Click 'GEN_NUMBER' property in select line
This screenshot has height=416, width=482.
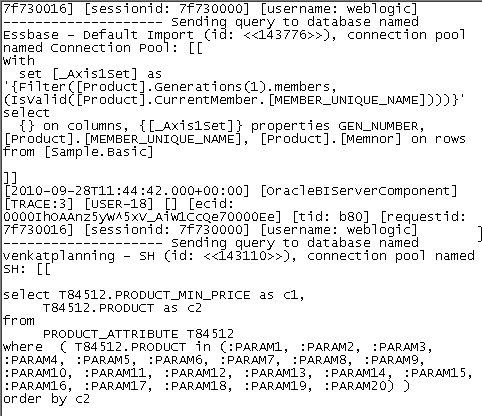click(x=378, y=126)
